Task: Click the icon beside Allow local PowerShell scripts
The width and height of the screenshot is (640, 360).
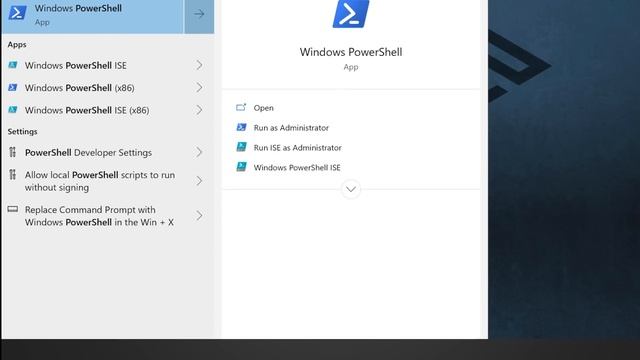Action: click(13, 175)
